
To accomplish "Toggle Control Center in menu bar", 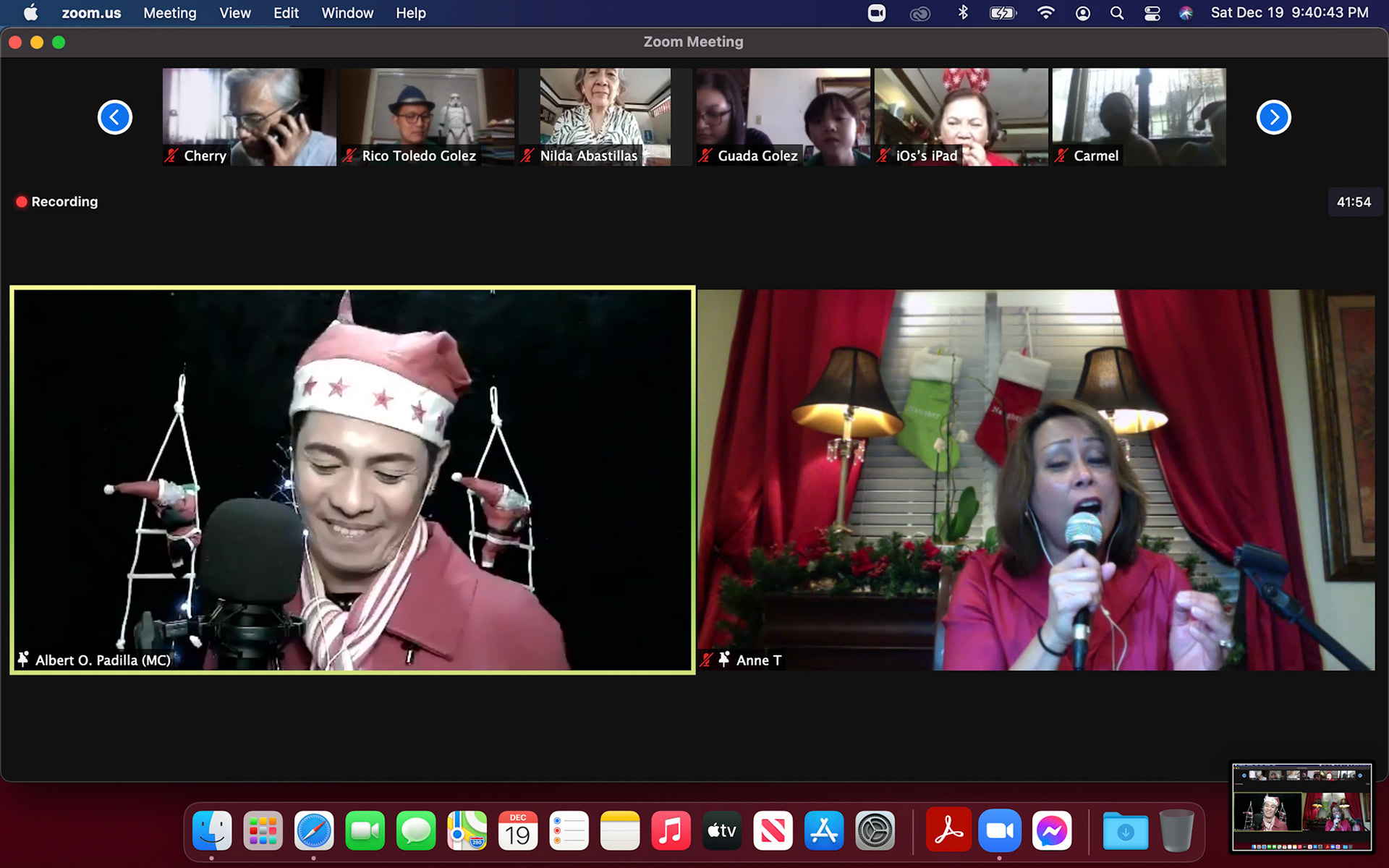I will pyautogui.click(x=1152, y=13).
